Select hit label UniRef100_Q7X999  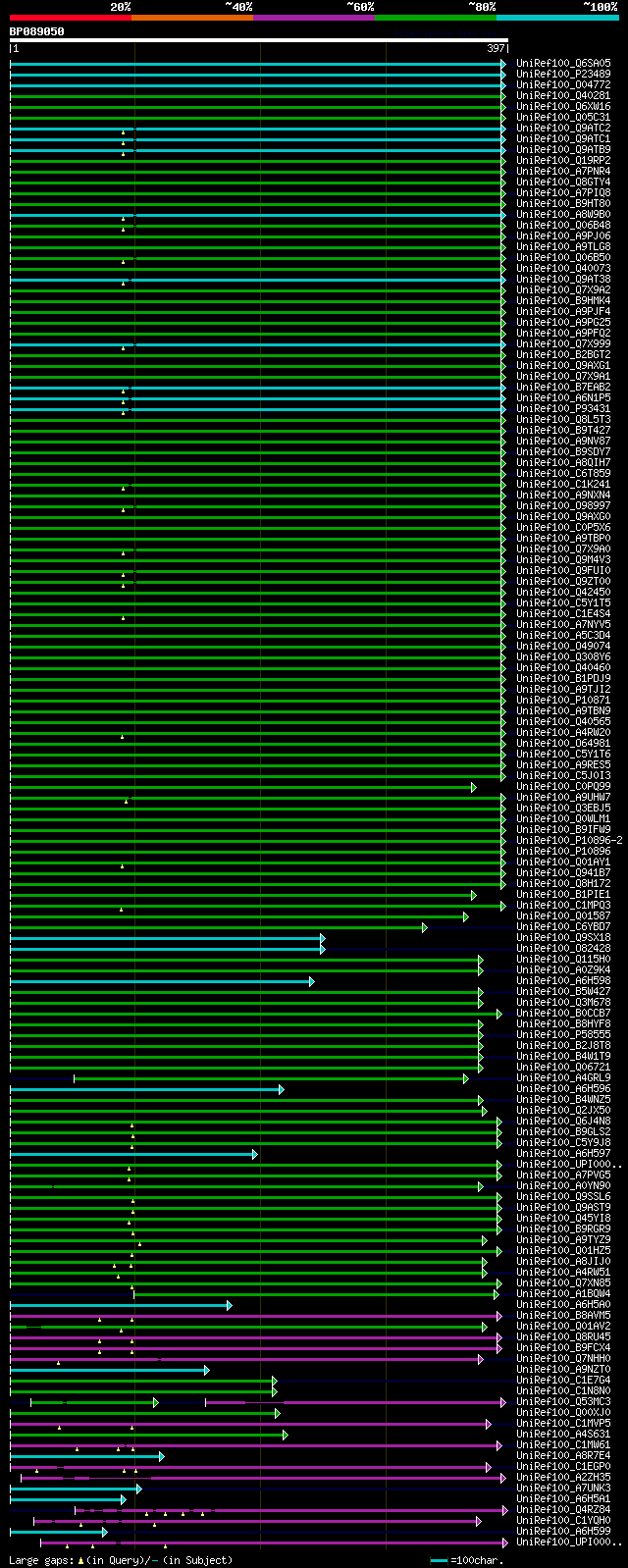coord(563,343)
